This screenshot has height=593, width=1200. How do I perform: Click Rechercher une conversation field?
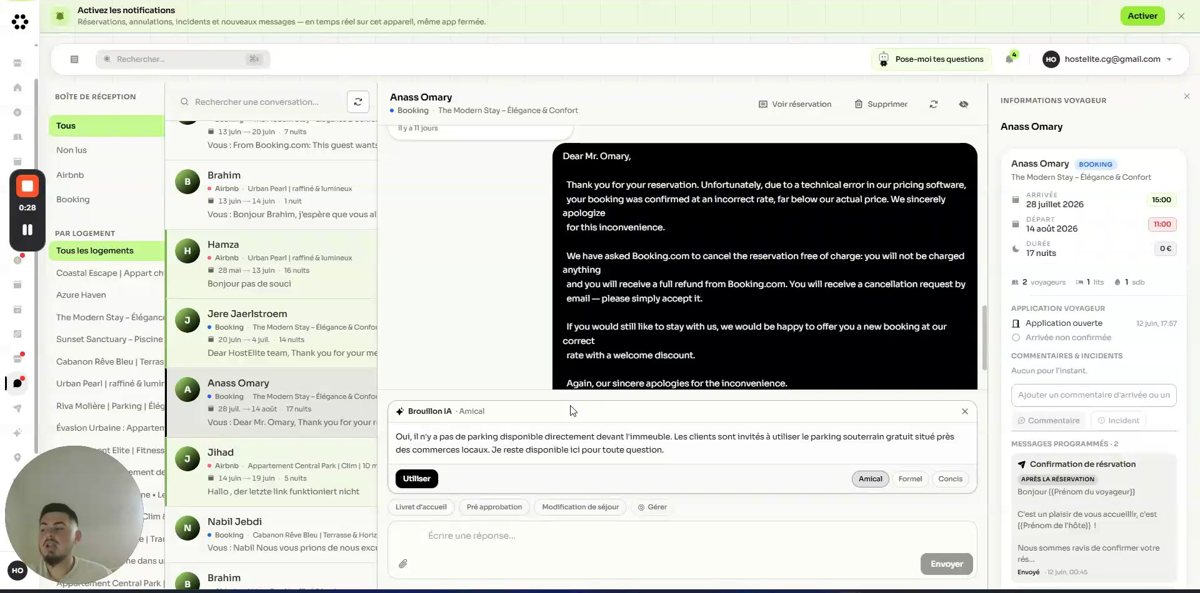coord(258,101)
